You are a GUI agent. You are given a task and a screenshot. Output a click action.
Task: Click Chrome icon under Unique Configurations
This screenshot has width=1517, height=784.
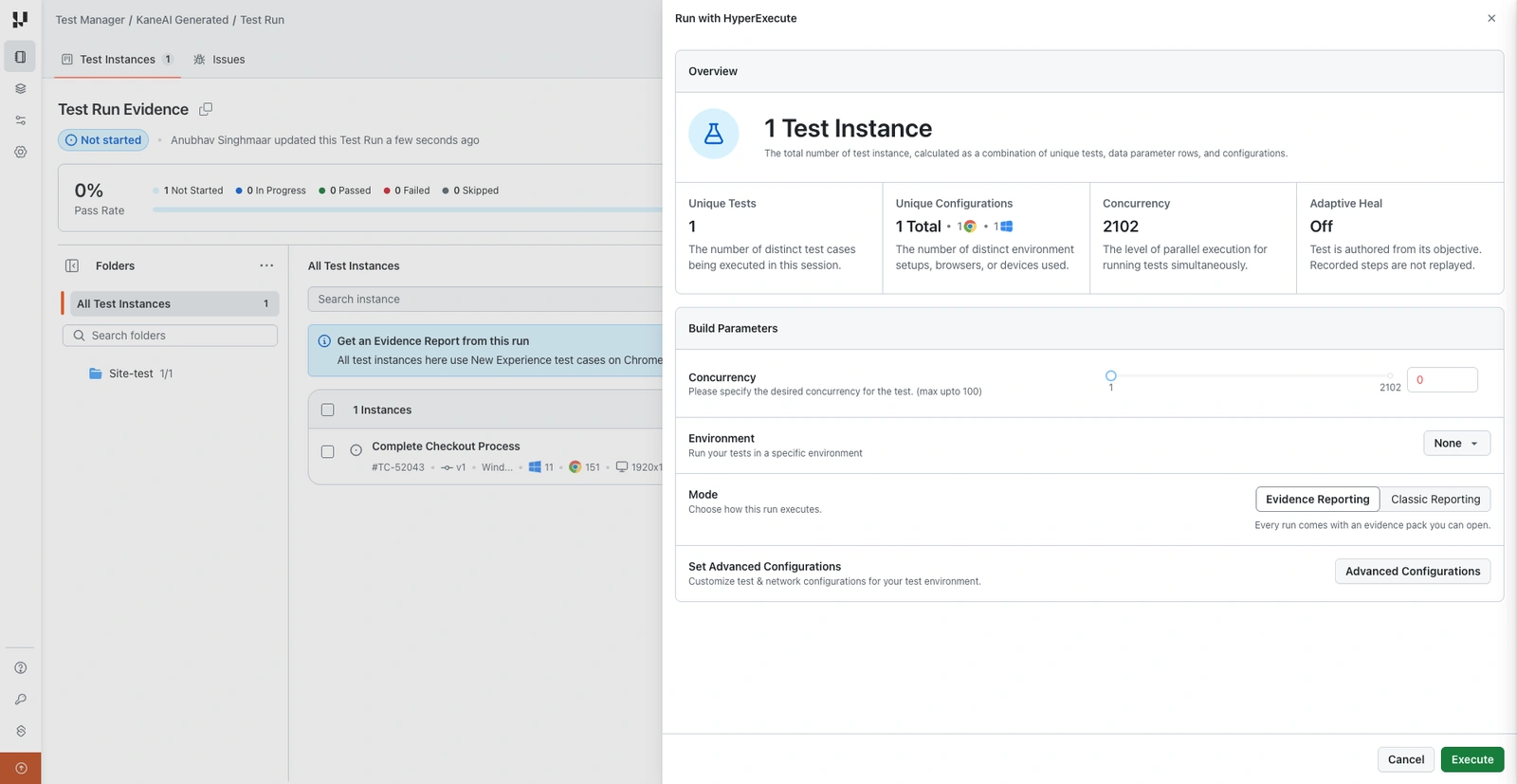[x=970, y=227]
